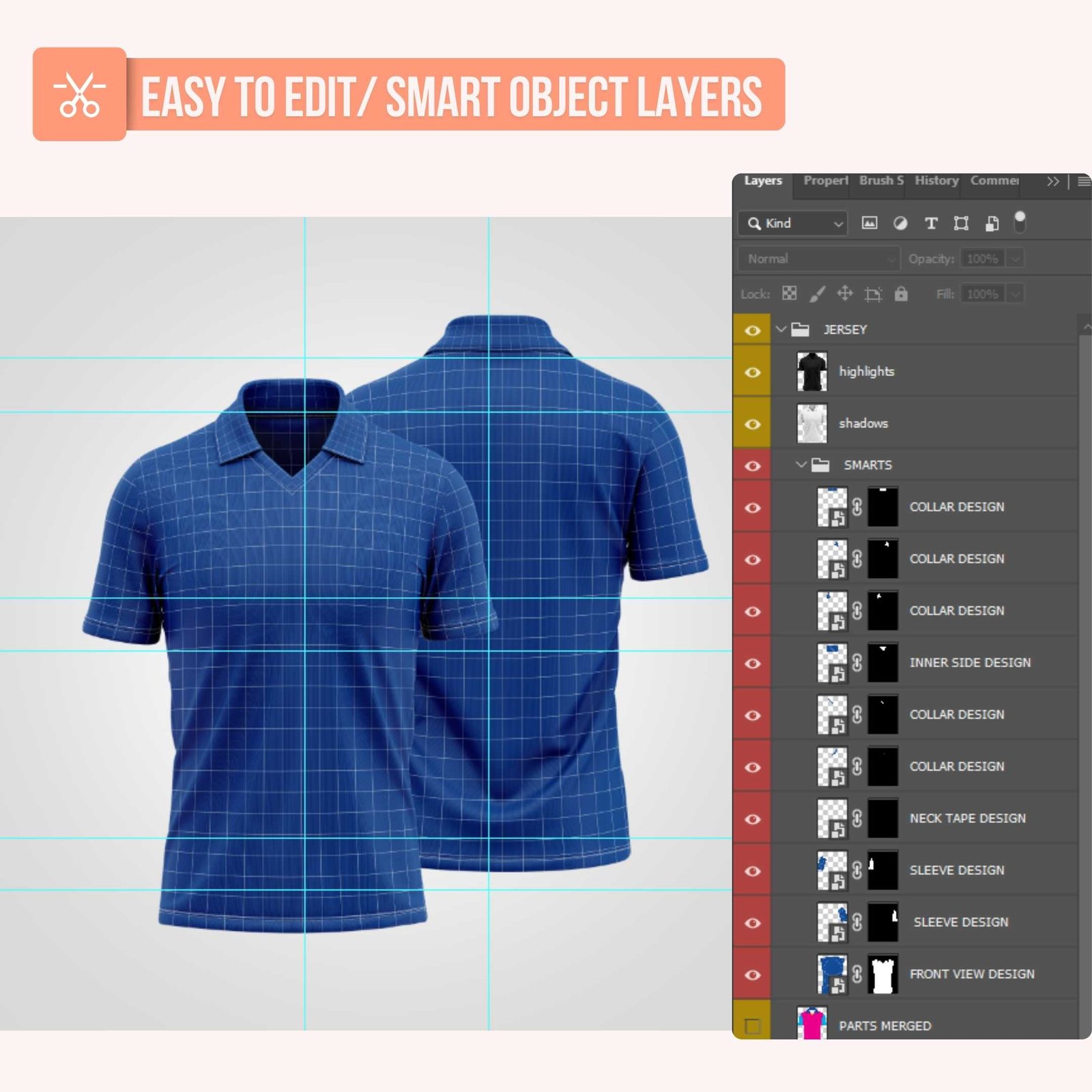Viewport: 1092px width, 1092px height.
Task: Select the adjustment layer filter icon
Action: (900, 223)
